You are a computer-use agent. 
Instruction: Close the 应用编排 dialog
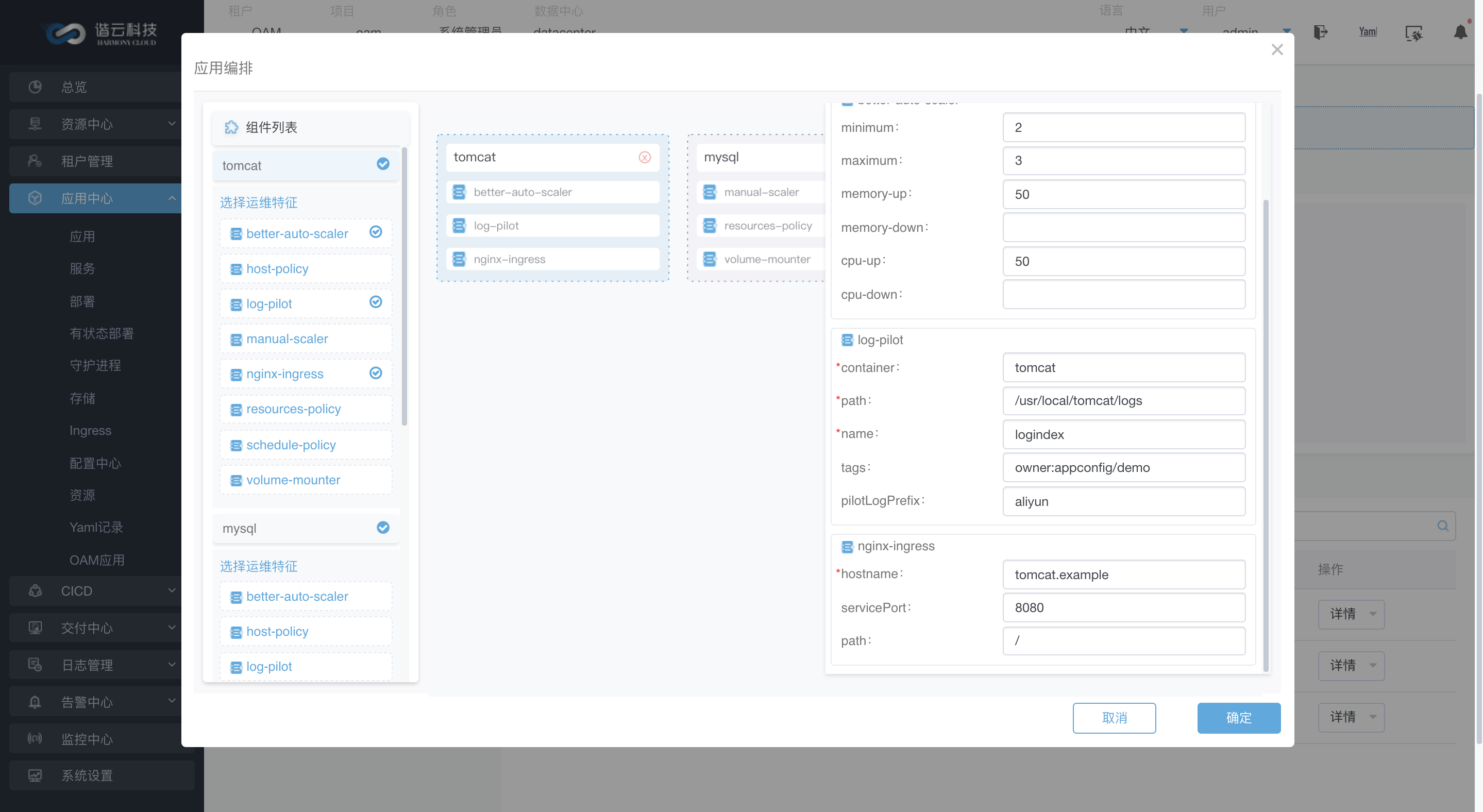1277,49
